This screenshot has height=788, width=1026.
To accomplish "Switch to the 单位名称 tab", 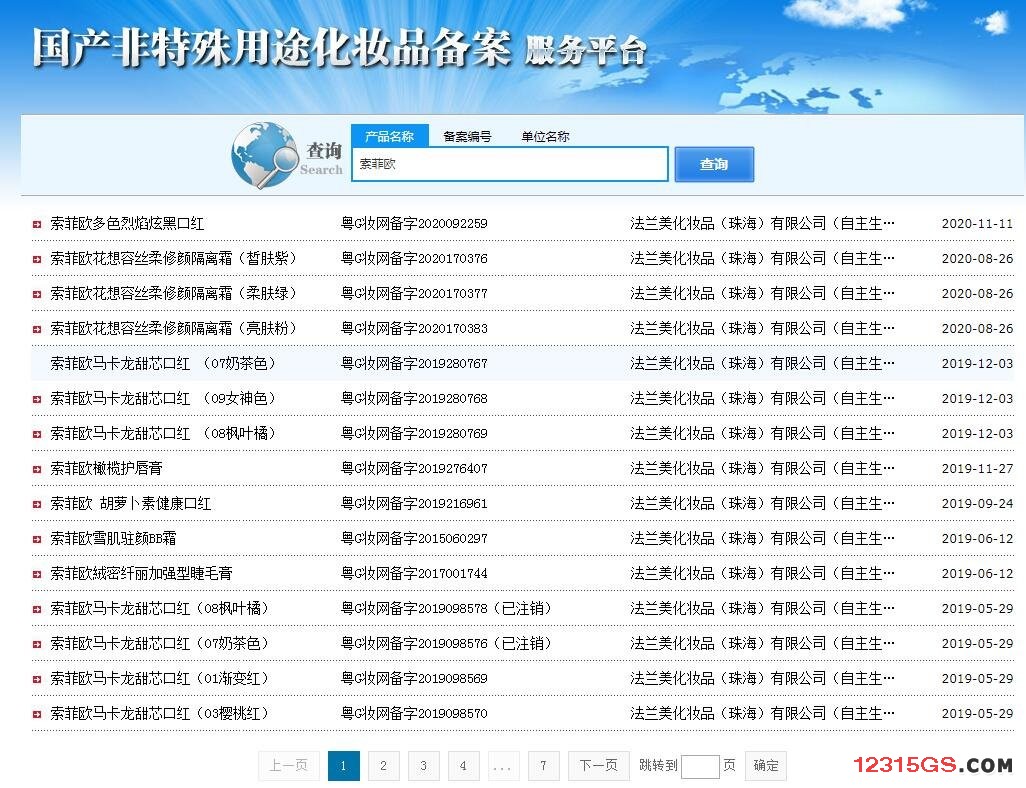I will tap(545, 136).
